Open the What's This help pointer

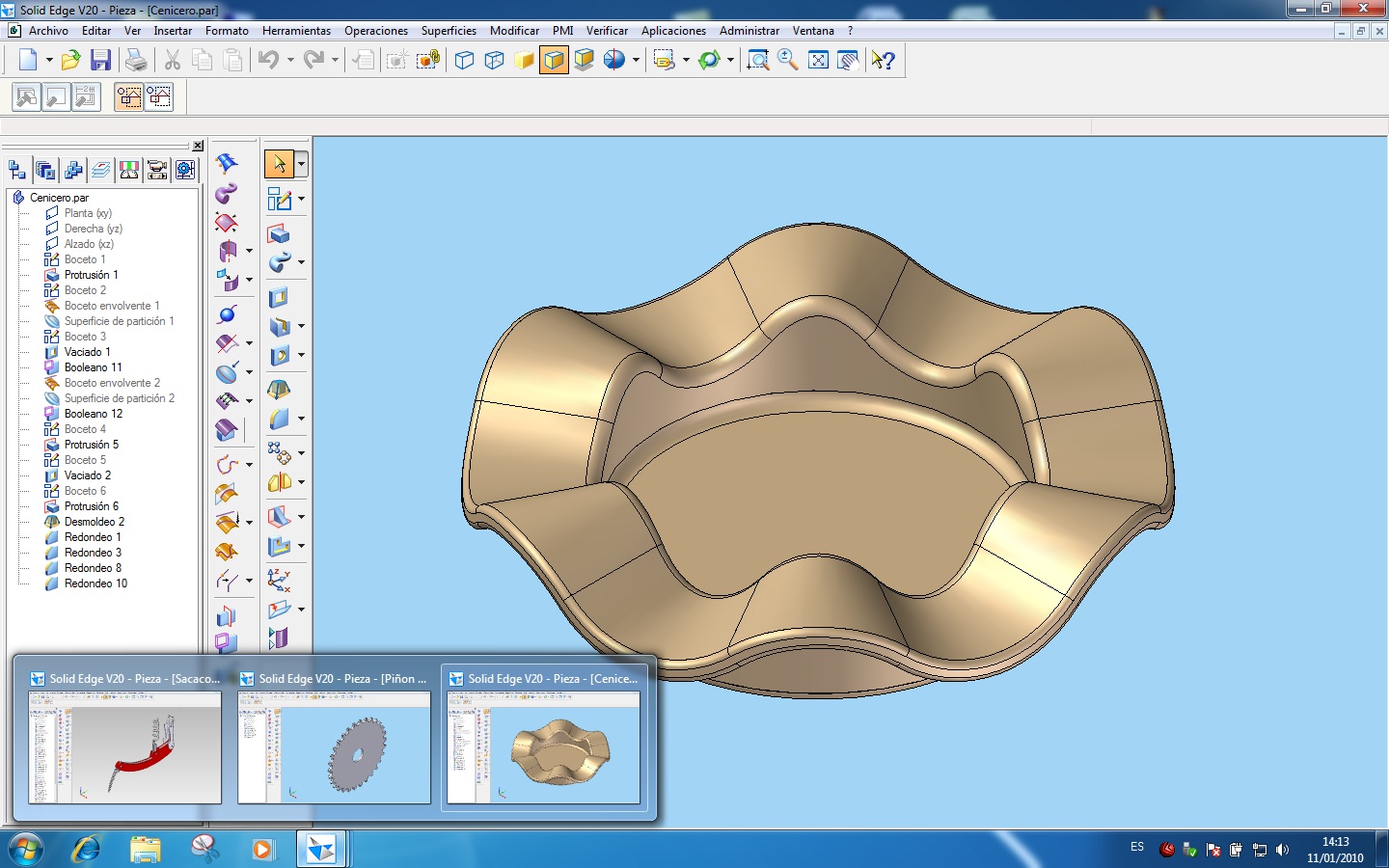pyautogui.click(x=883, y=60)
